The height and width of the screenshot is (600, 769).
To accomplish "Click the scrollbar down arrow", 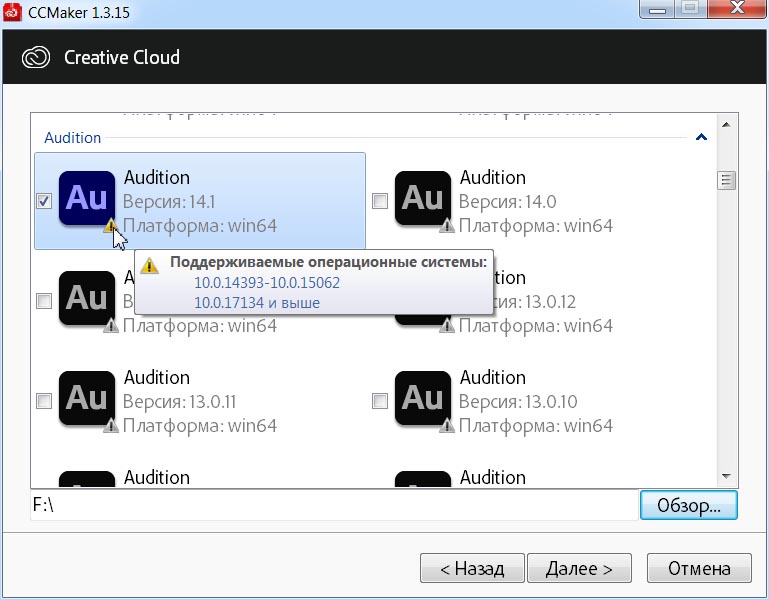I will (x=726, y=476).
